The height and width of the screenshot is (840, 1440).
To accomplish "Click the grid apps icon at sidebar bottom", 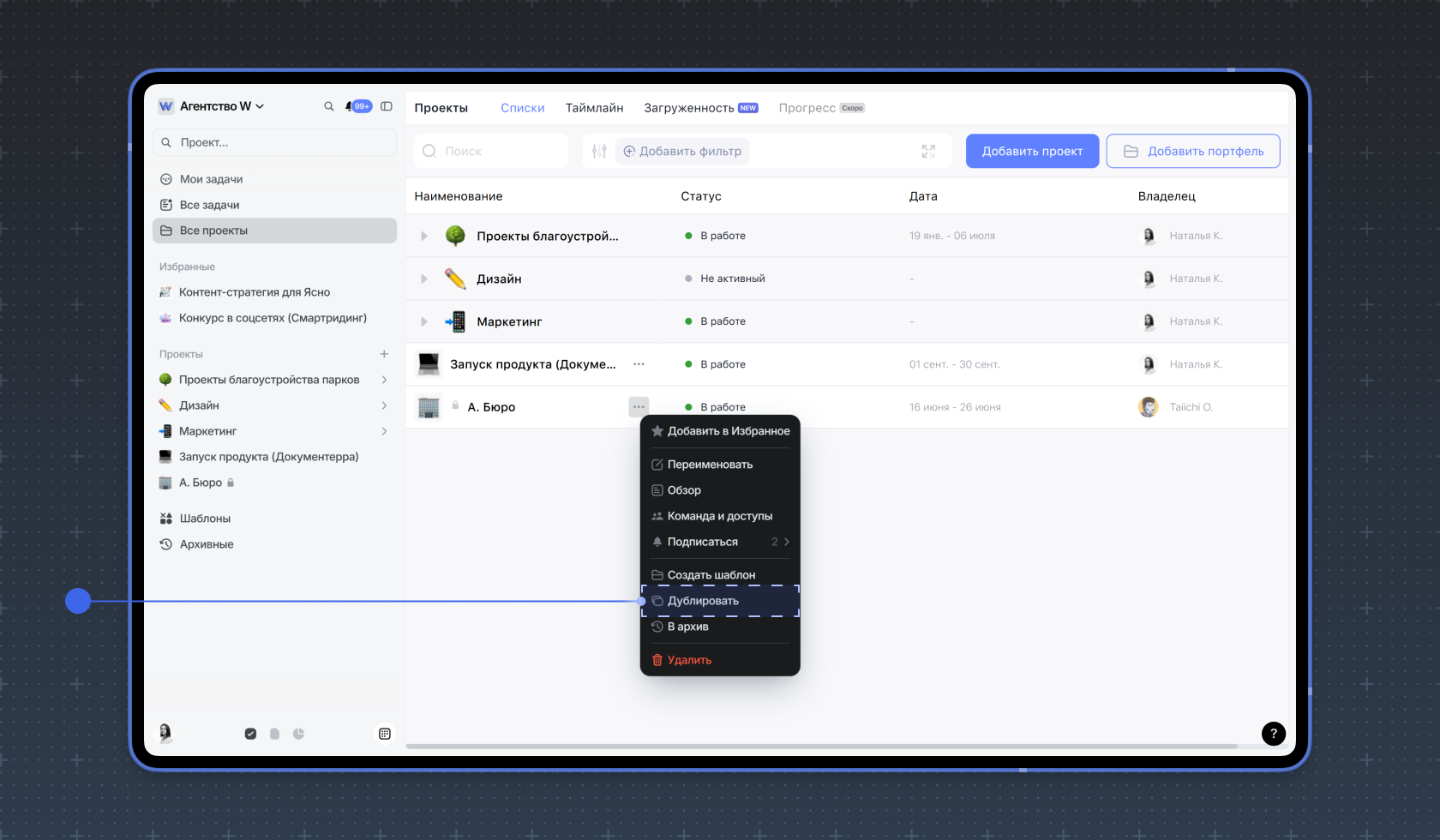I will pyautogui.click(x=385, y=734).
